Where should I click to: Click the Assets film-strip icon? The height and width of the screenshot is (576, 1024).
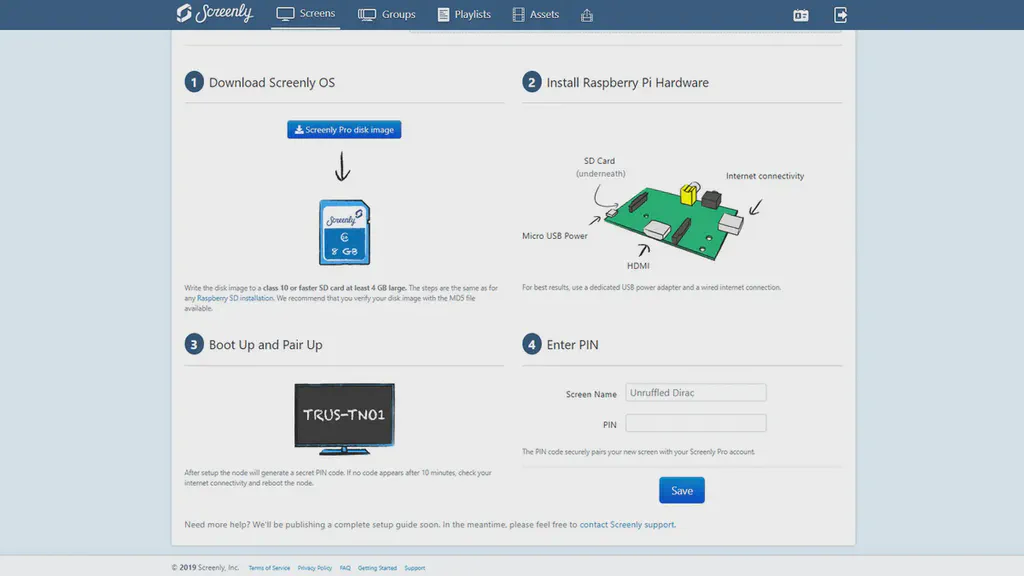[x=518, y=14]
